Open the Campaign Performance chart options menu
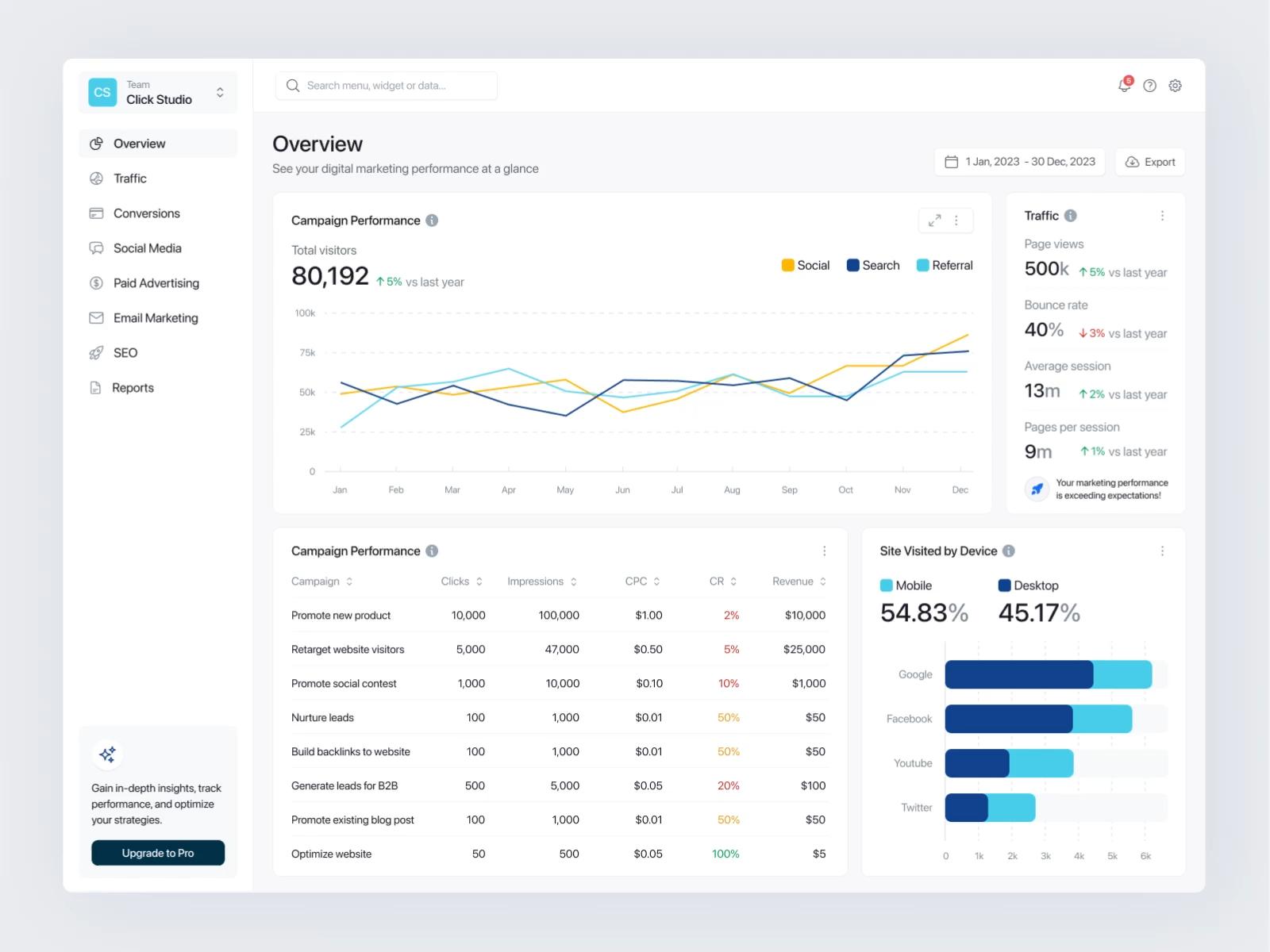Screen dimensions: 1270x952 click(x=956, y=221)
